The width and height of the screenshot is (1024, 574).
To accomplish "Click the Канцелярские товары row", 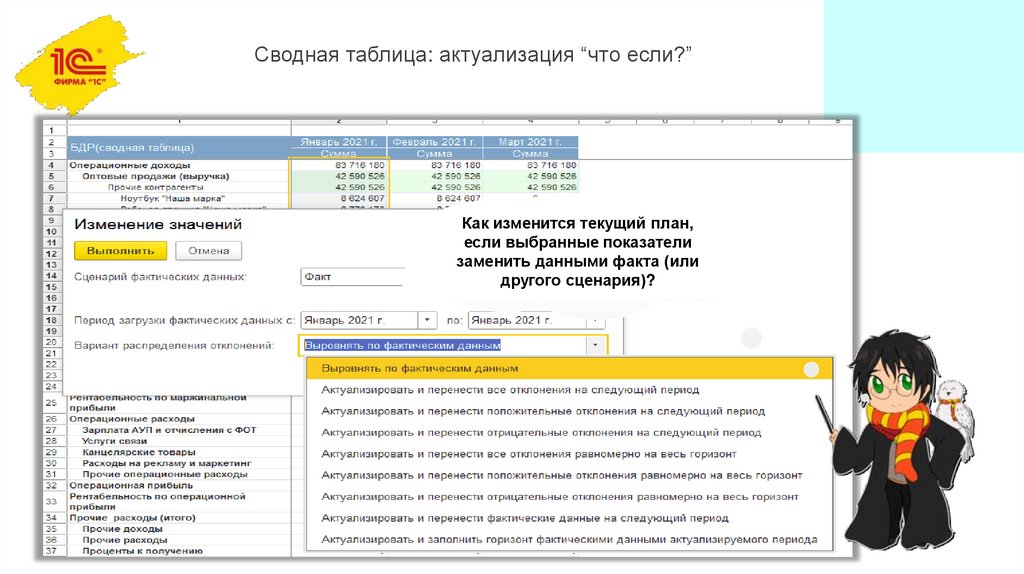I will point(138,452).
